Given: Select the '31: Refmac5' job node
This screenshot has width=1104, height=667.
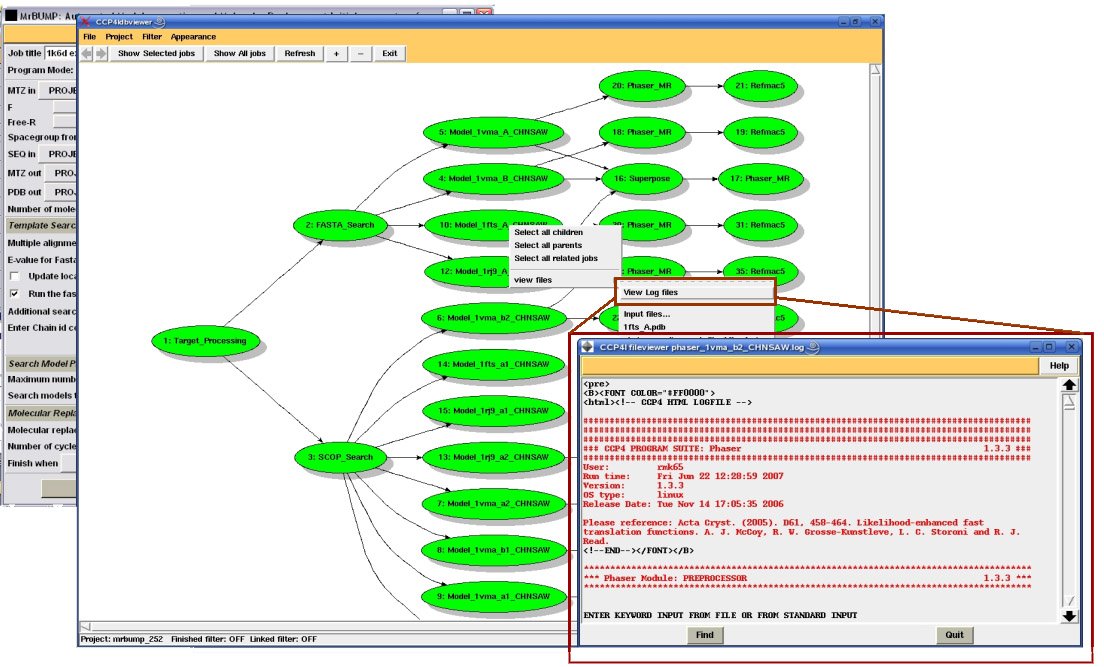Looking at the screenshot, I should click(x=760, y=225).
